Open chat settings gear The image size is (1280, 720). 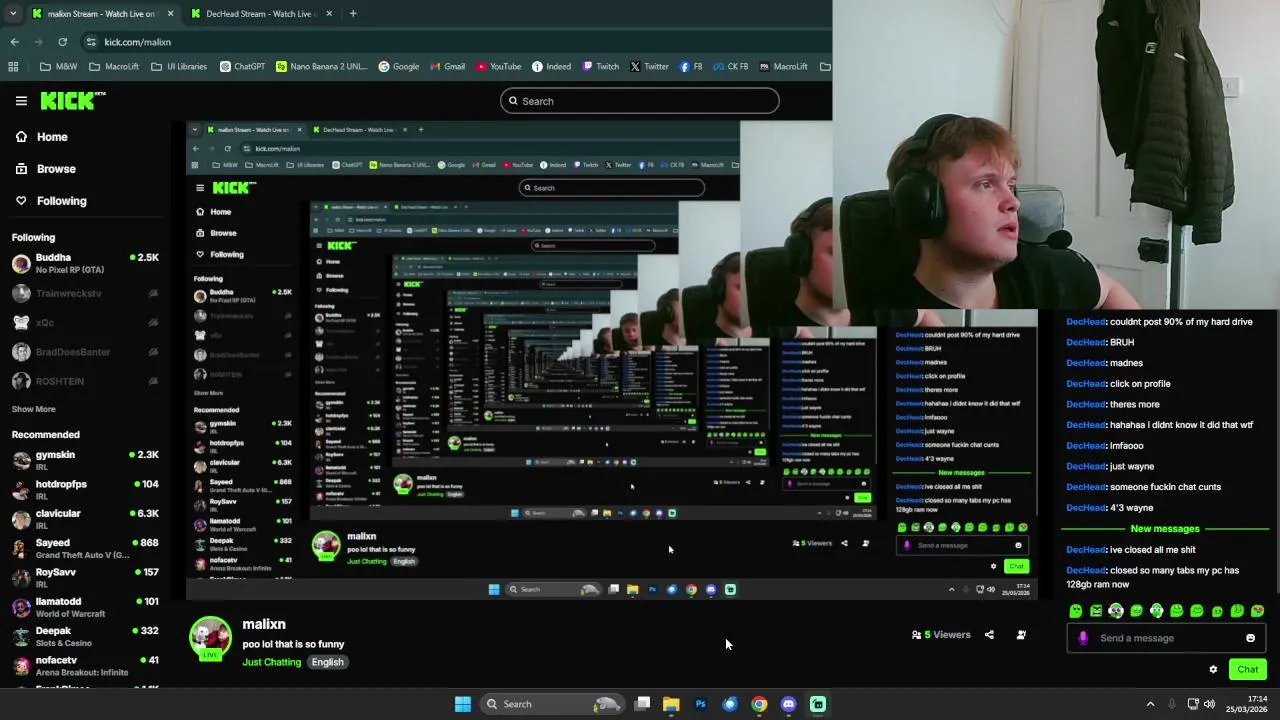(x=1213, y=670)
